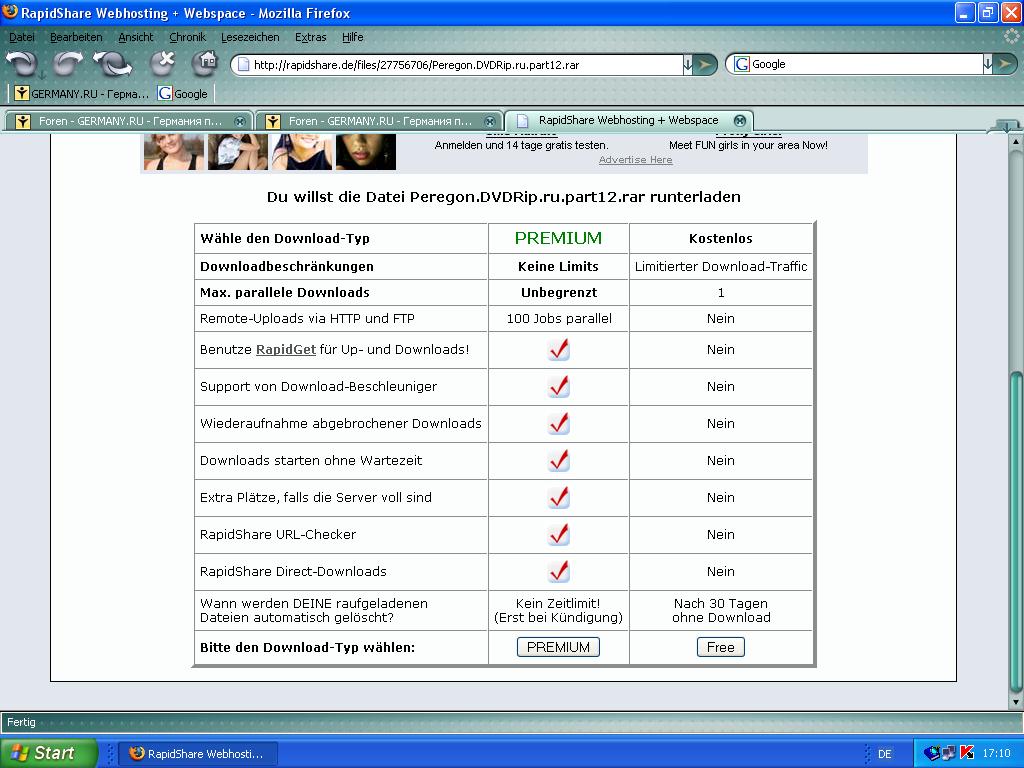
Task: Click the 'Nach 30 Tagen ohne Download' cell
Action: tap(721, 611)
